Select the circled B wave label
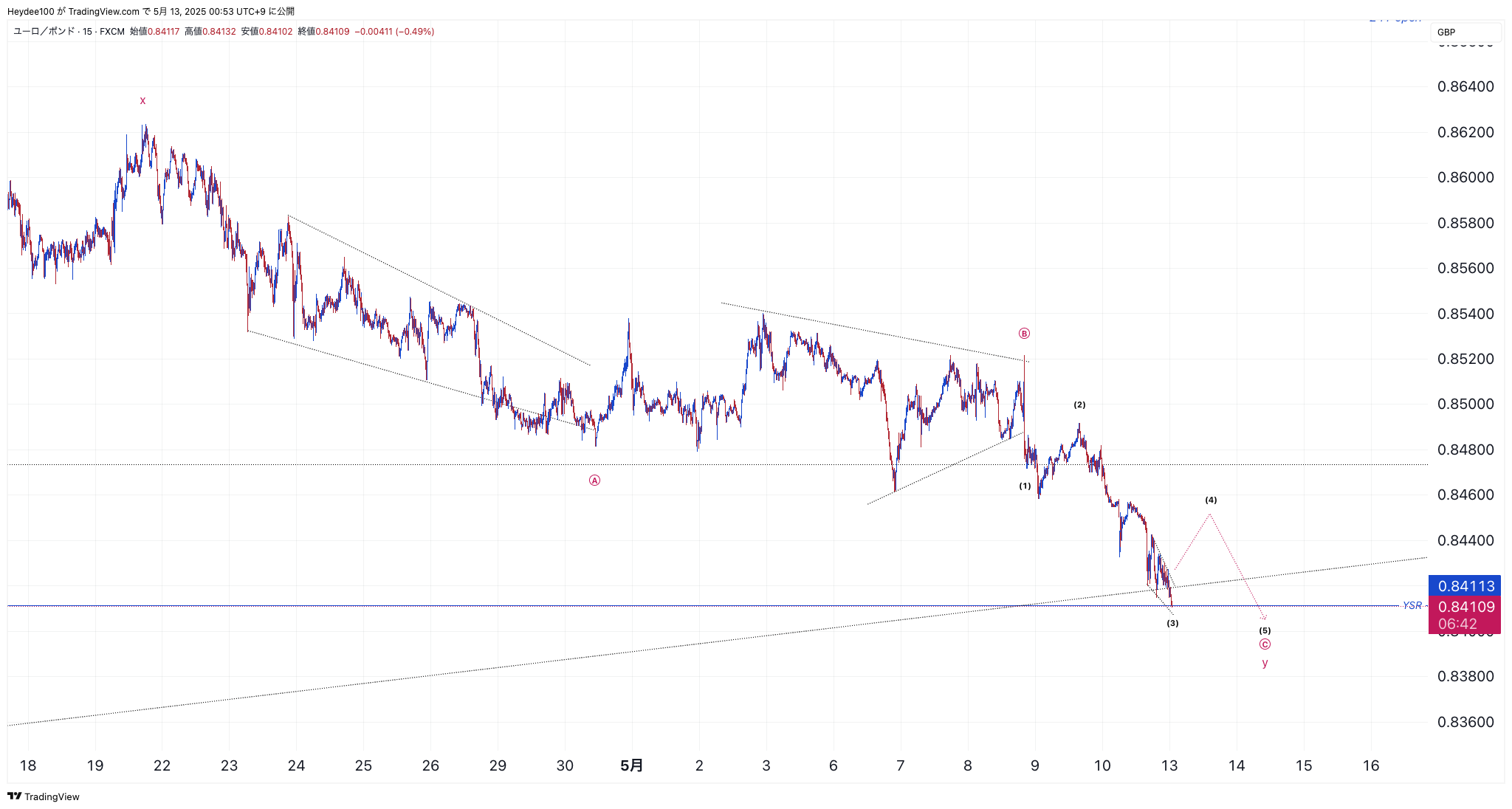Image resolution: width=1512 pixels, height=809 pixels. pyautogui.click(x=1024, y=334)
